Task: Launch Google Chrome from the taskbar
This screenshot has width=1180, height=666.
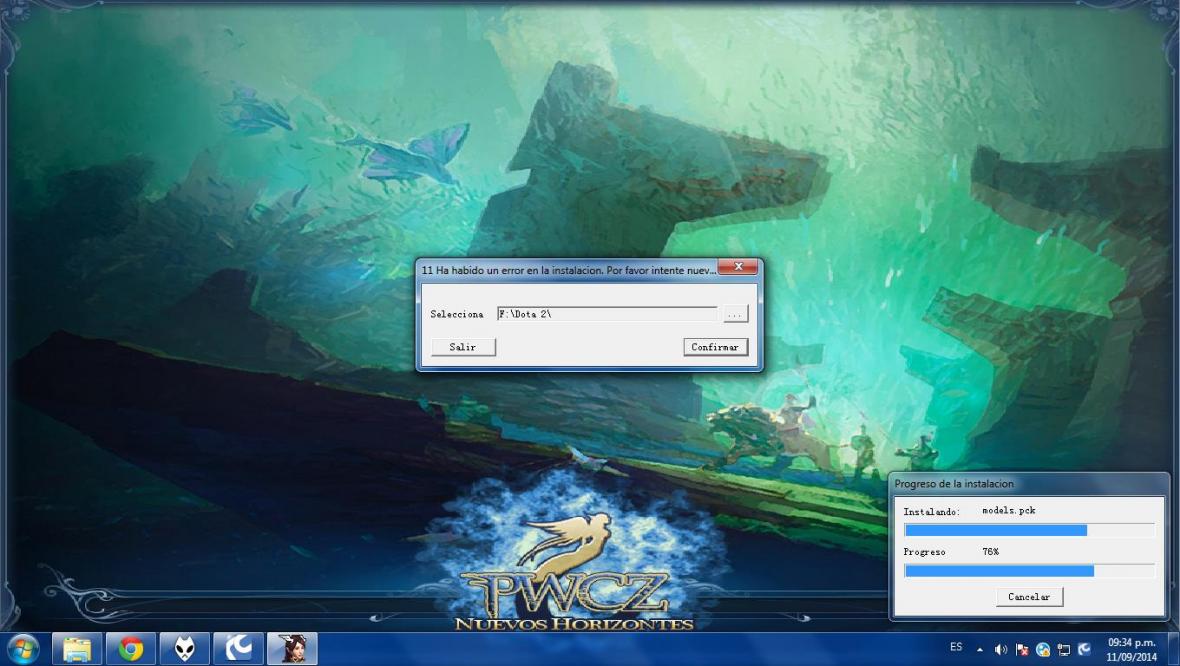Action: click(131, 649)
